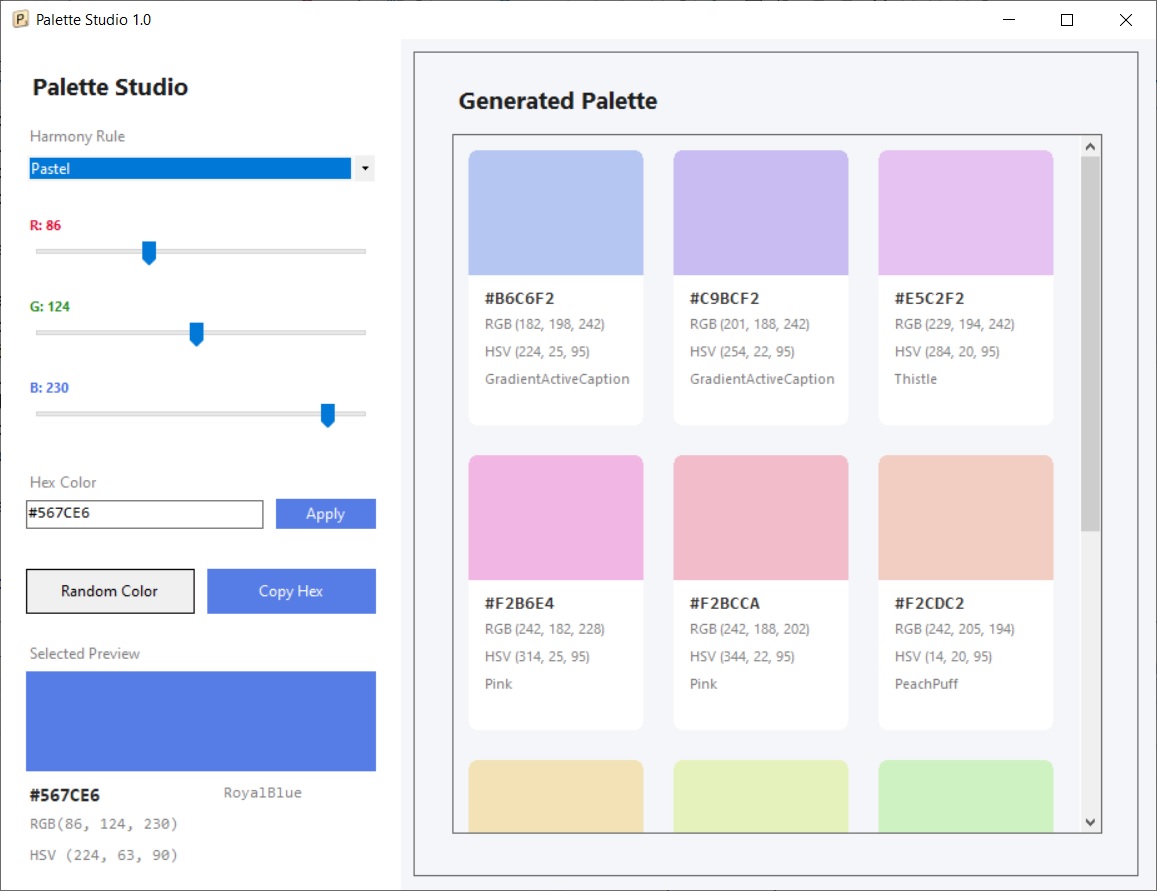Open the Harmony Rule dropdown arrow

[365, 168]
